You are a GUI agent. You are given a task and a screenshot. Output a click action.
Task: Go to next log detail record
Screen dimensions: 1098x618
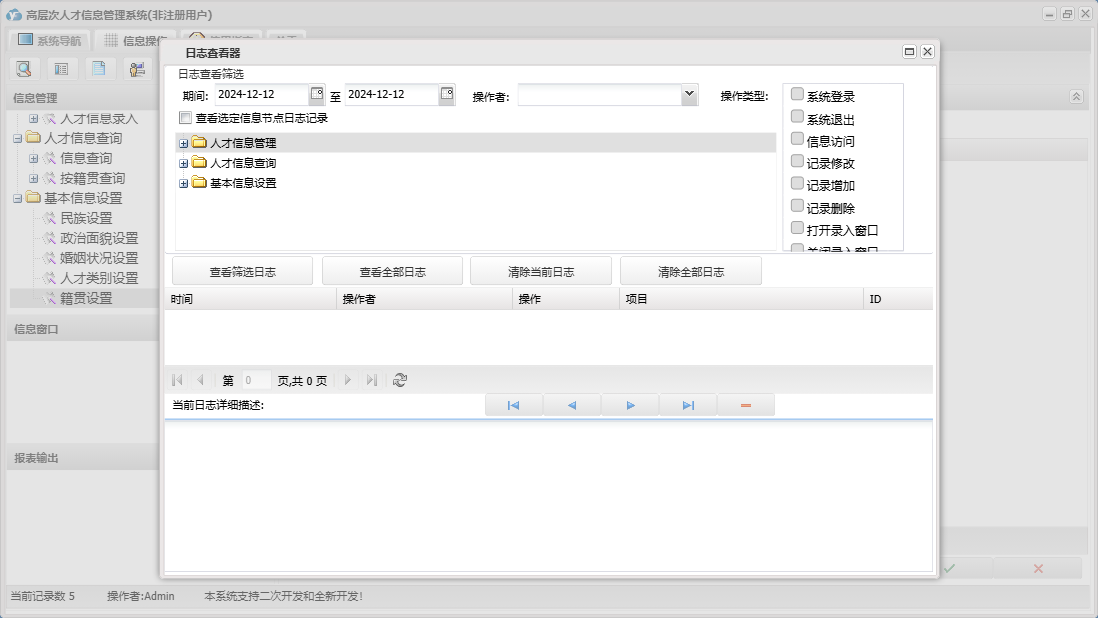click(x=630, y=405)
